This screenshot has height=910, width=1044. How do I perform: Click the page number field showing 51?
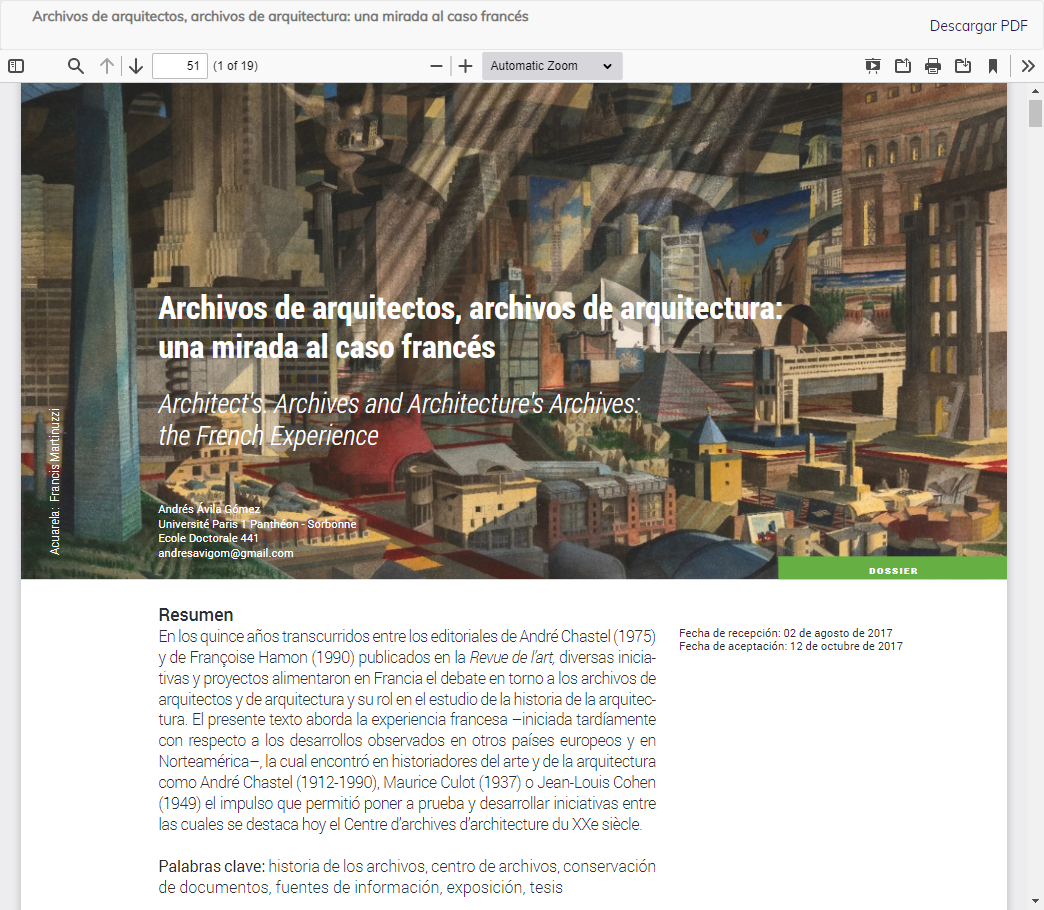click(x=180, y=66)
